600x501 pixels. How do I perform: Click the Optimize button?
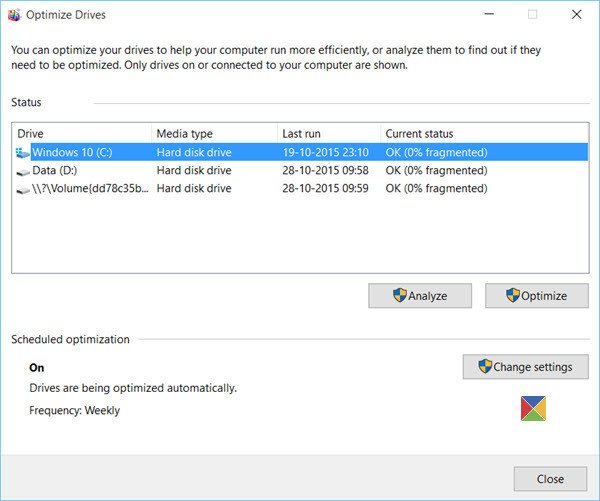536,295
